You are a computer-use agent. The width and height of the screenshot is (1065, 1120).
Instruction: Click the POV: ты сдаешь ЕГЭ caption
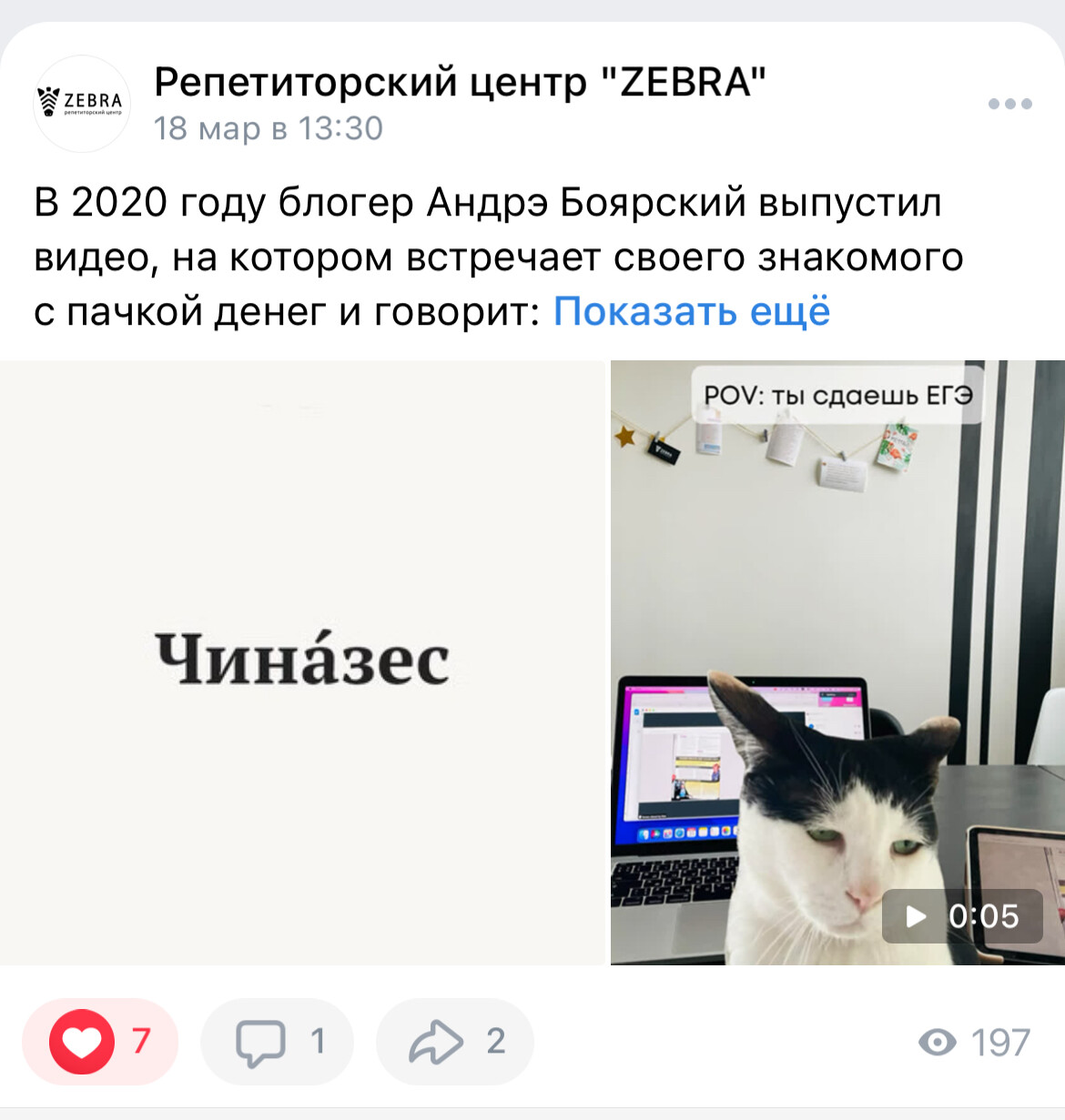pos(838,396)
